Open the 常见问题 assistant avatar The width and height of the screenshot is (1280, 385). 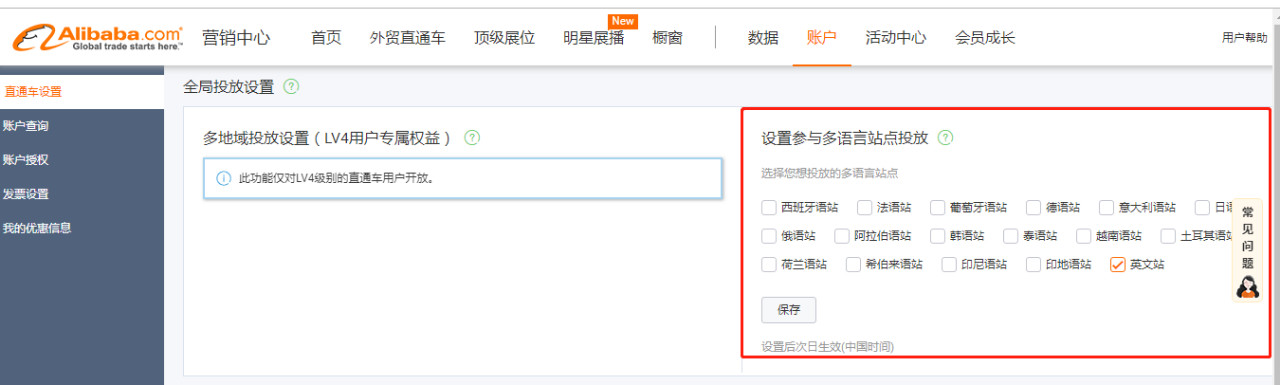1247,286
